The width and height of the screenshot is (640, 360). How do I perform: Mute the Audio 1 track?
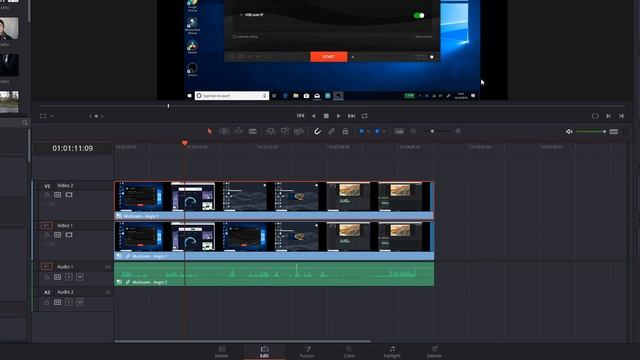(x=80, y=277)
